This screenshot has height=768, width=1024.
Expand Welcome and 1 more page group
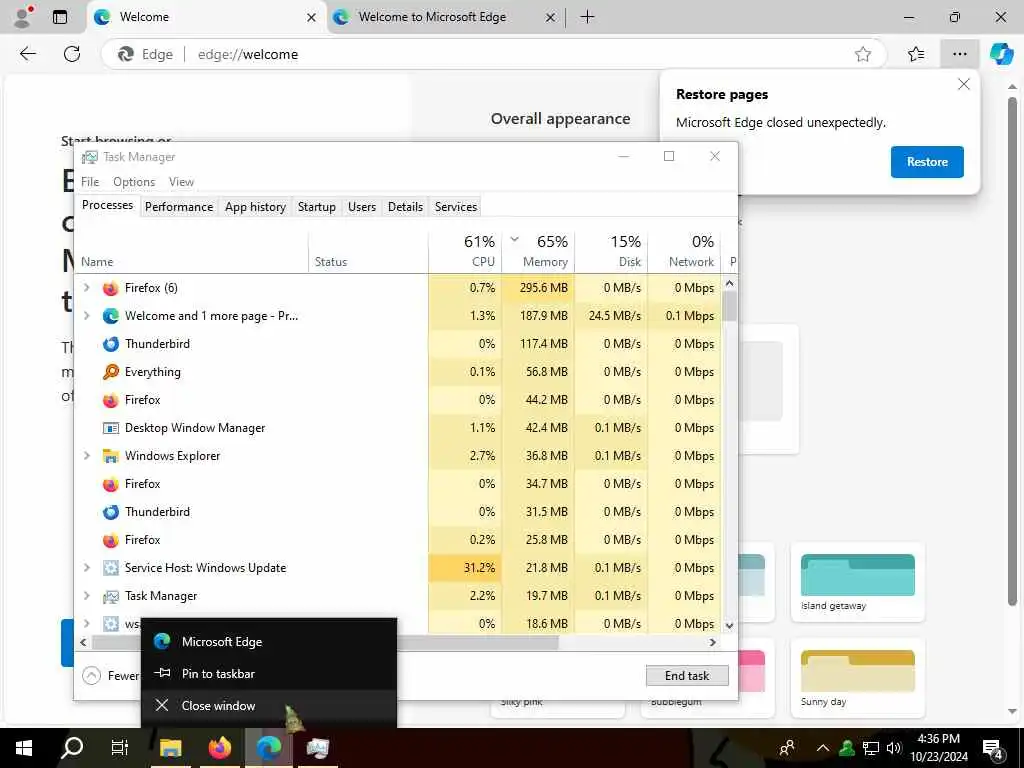pyautogui.click(x=87, y=316)
